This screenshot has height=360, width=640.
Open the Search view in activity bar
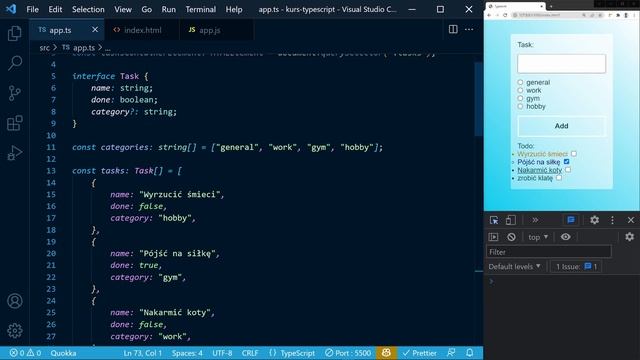tap(15, 63)
